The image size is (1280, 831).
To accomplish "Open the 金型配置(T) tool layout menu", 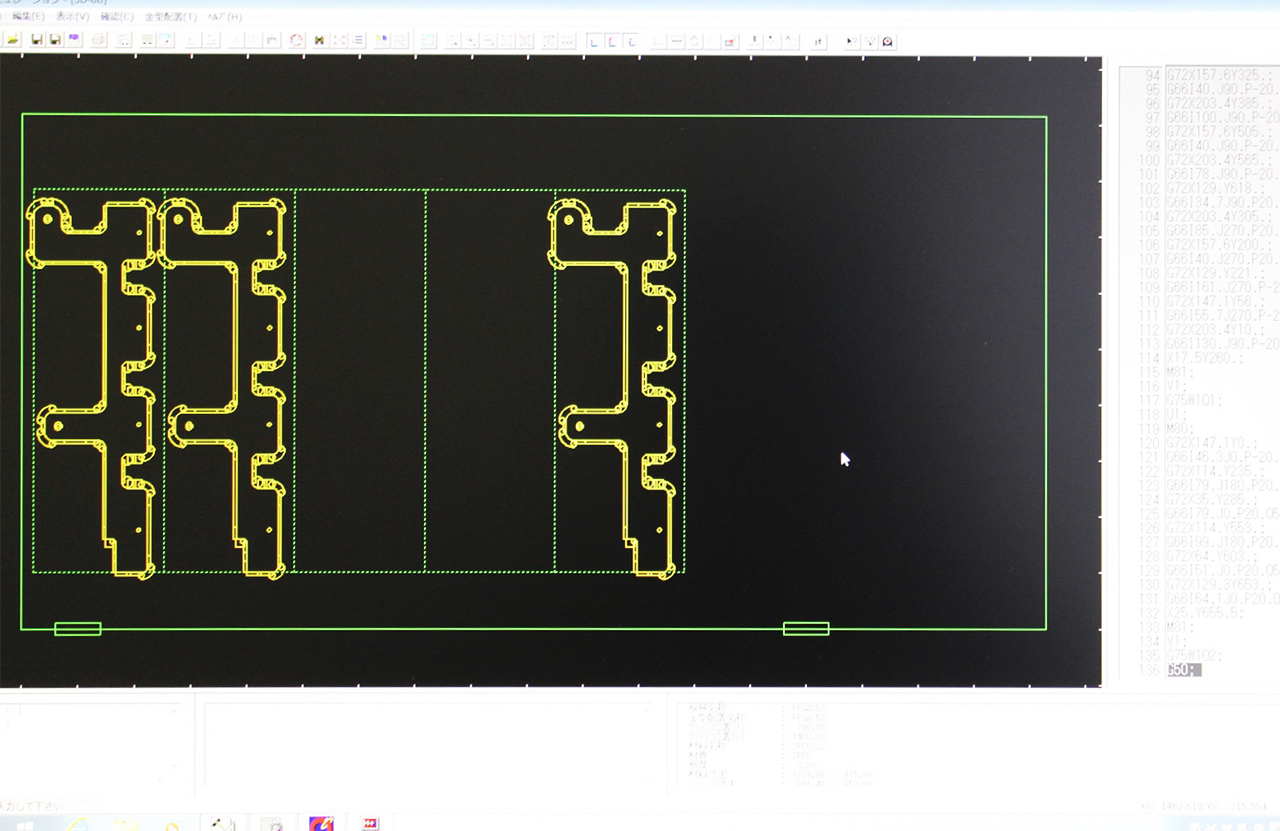I will 170,17.
